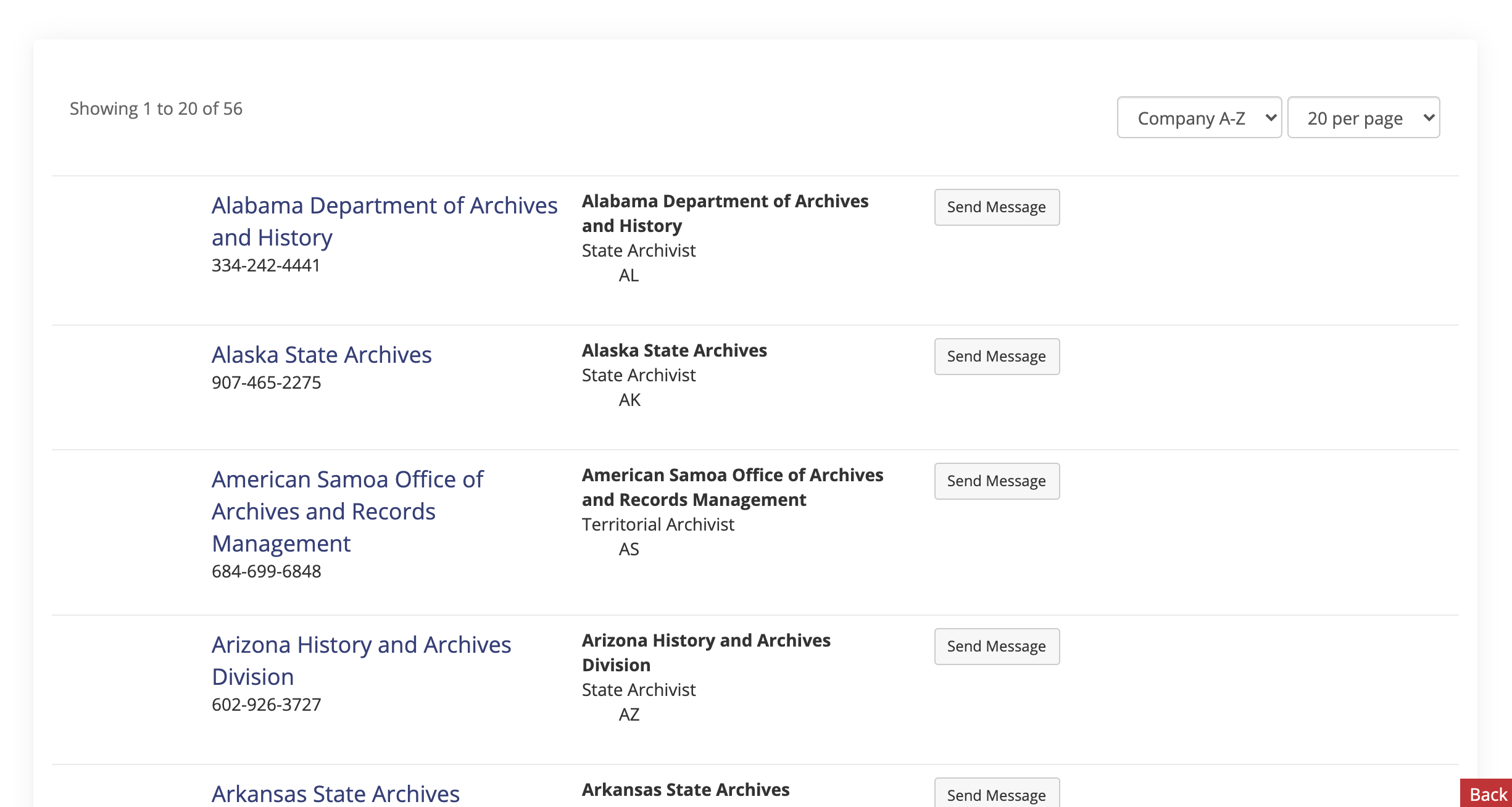The width and height of the screenshot is (1512, 807).
Task: Click the American Samoa phone number 684-699-6848
Action: (266, 571)
